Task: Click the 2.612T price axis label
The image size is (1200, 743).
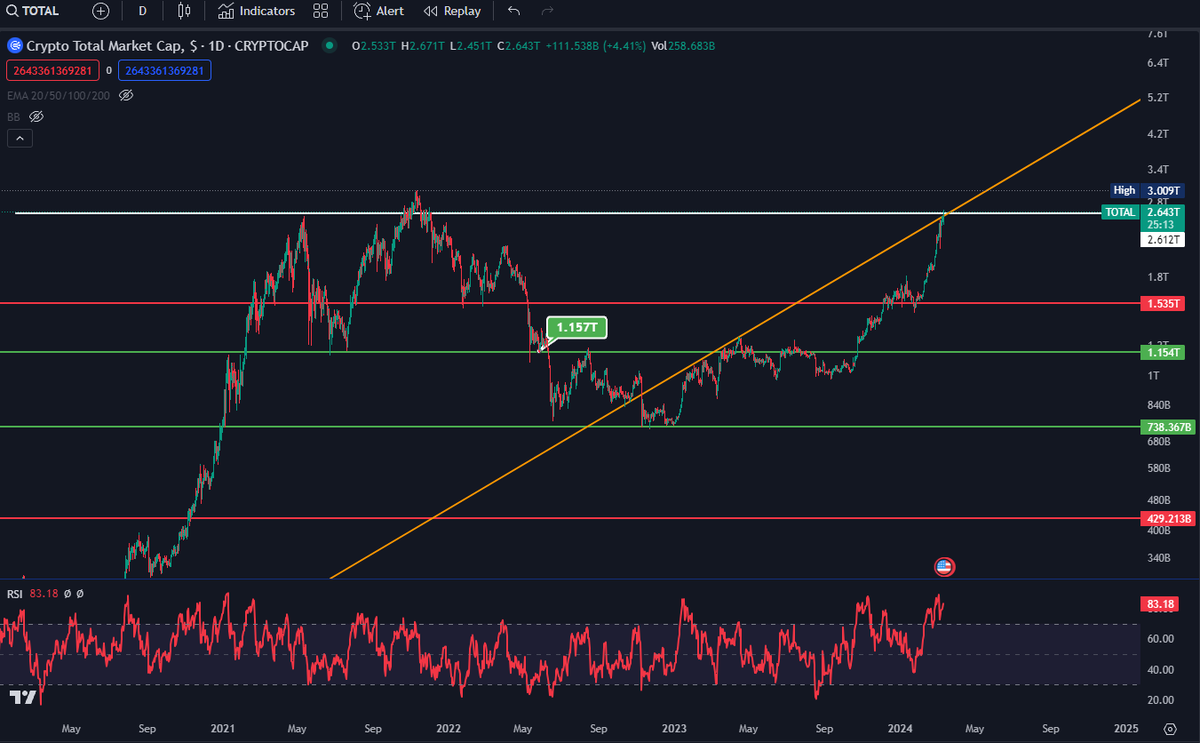Action: click(x=1162, y=240)
